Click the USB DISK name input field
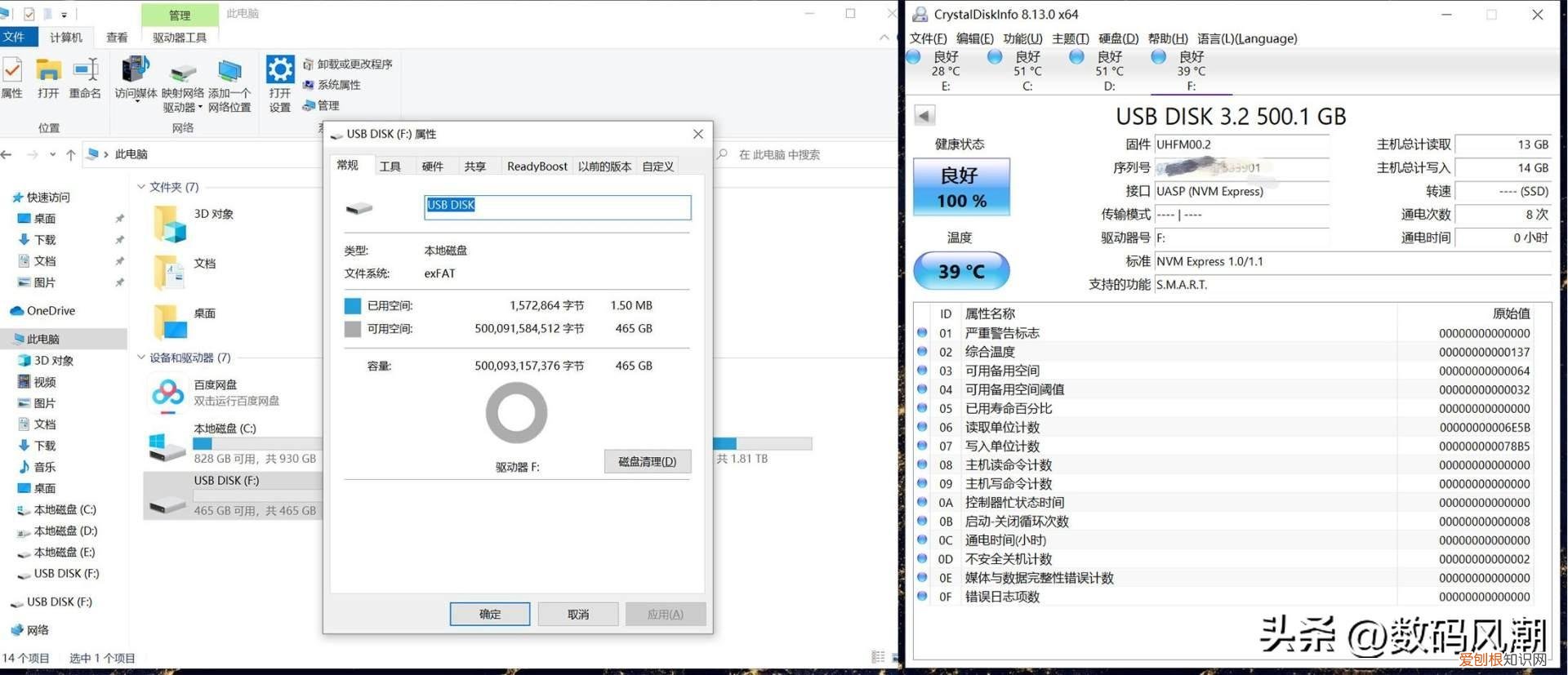 tap(558, 207)
